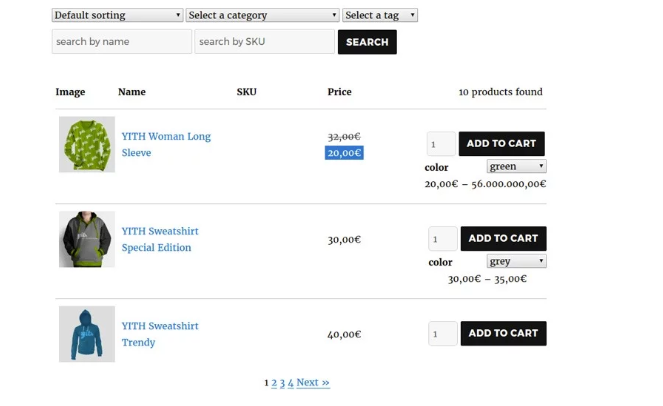The image size is (663, 406).
Task: Click the 20,00€ – 56.000.000,00€ price range
Action: (x=485, y=184)
